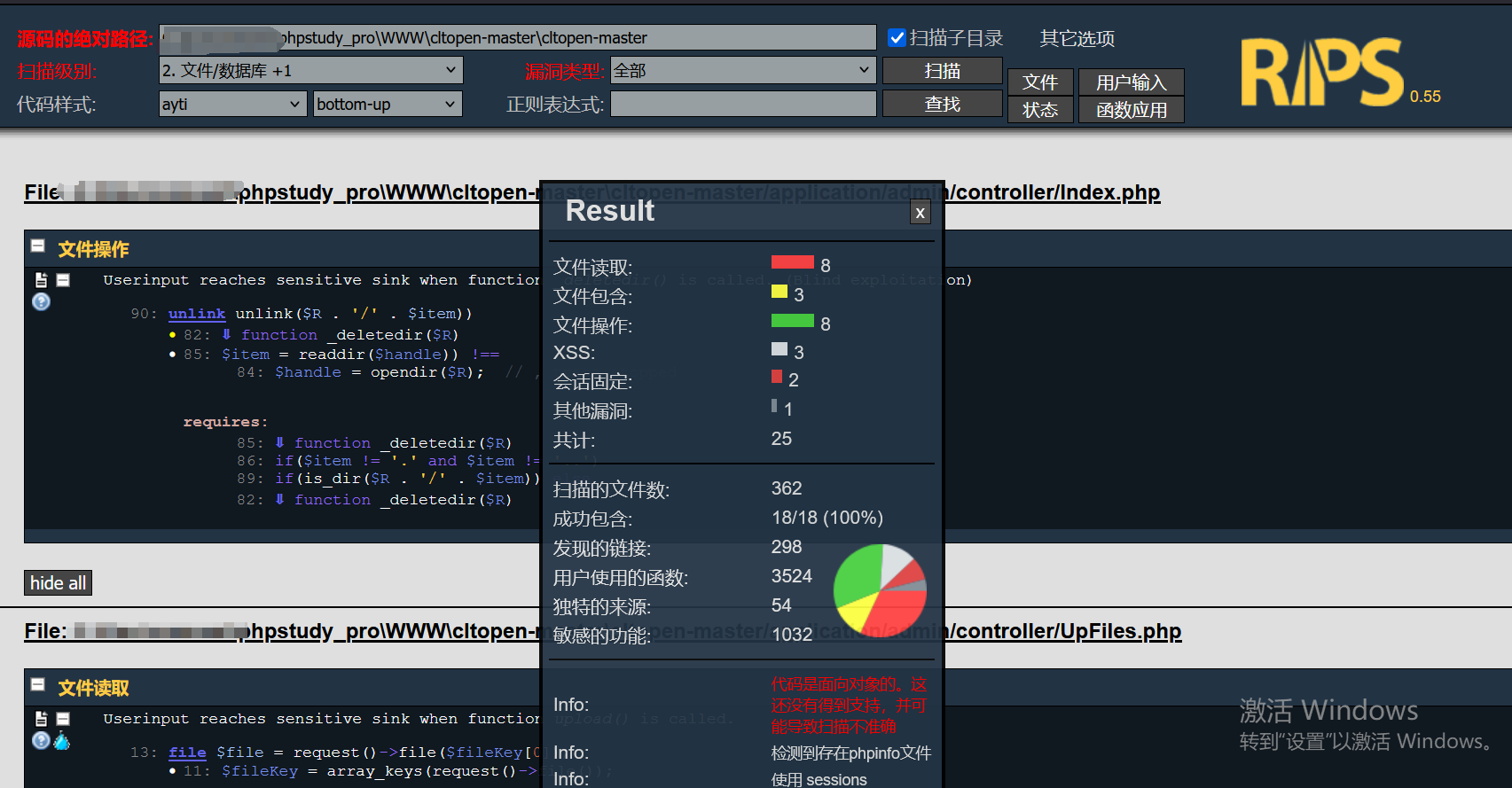Image resolution: width=1512 pixels, height=788 pixels.
Task: Expand the ayti code style dropdown
Action: (232, 104)
